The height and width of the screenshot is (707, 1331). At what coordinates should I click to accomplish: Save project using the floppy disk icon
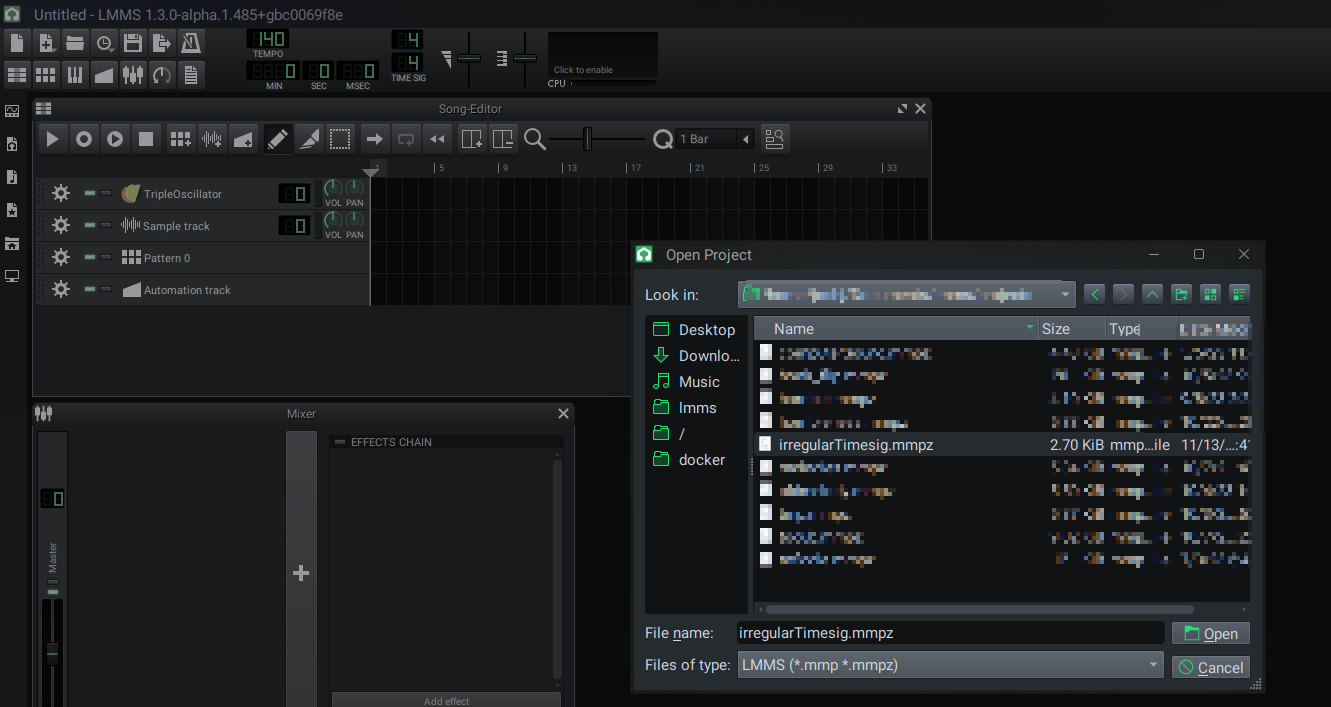click(x=133, y=43)
